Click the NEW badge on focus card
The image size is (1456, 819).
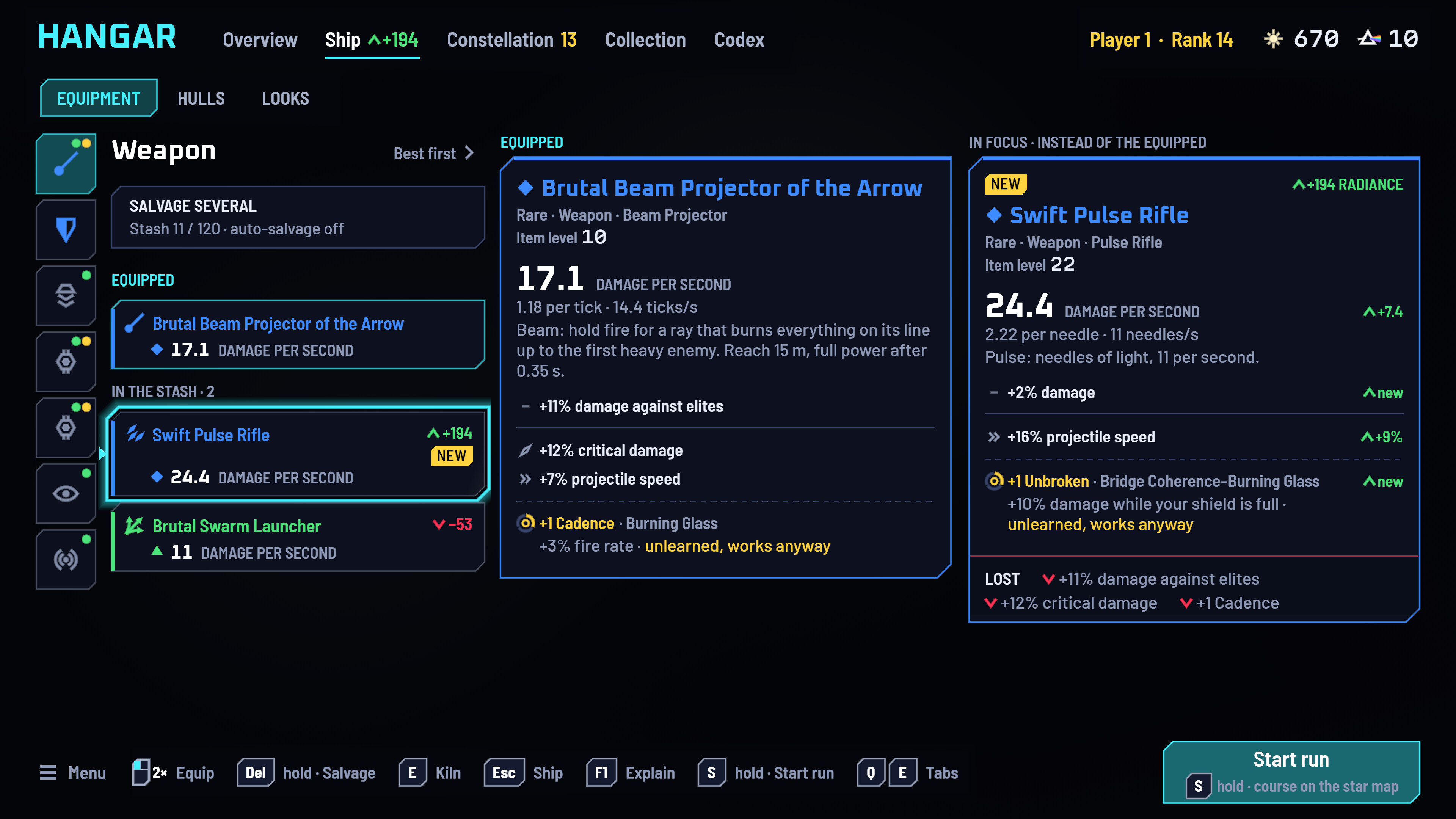1006,184
